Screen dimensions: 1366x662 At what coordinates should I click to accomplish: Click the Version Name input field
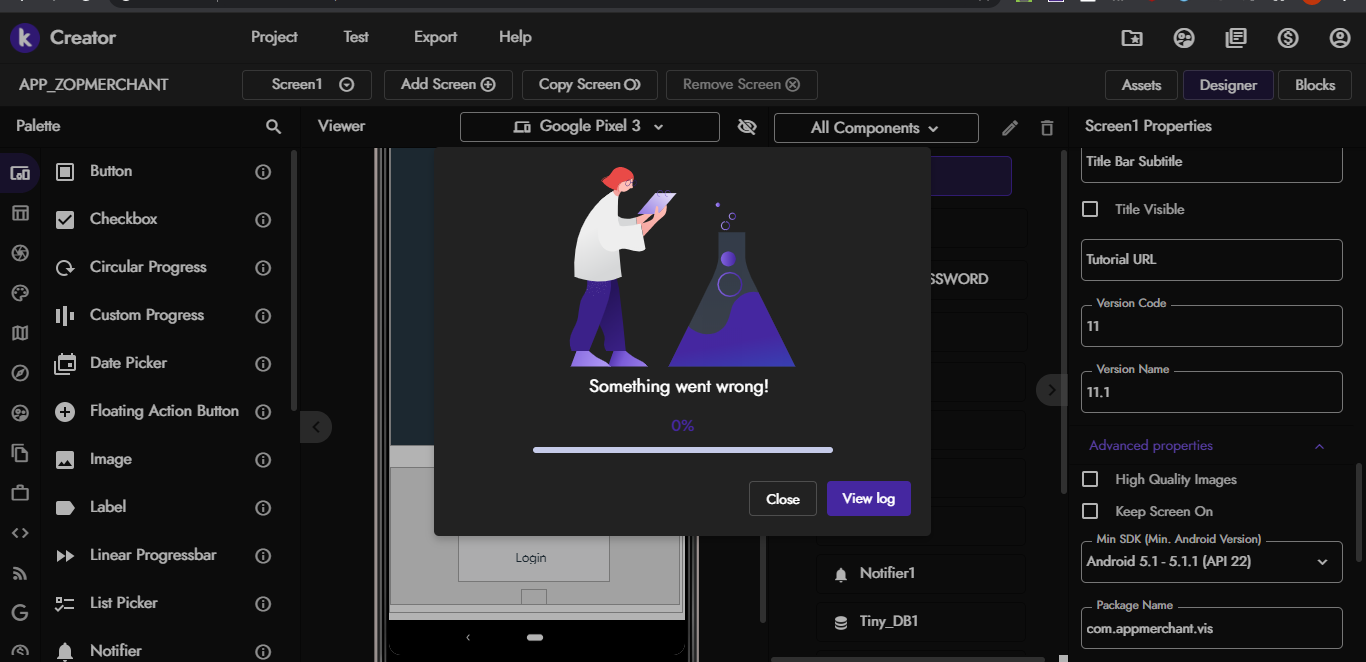click(1211, 393)
